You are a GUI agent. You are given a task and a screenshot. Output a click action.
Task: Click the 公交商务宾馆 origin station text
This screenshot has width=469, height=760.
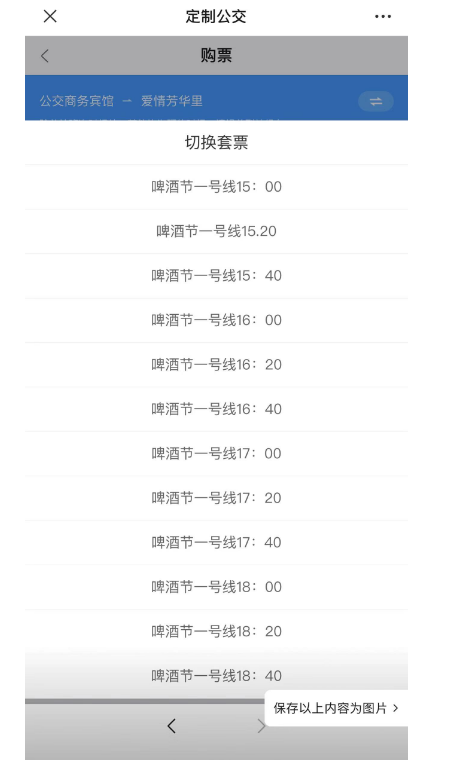point(77,101)
